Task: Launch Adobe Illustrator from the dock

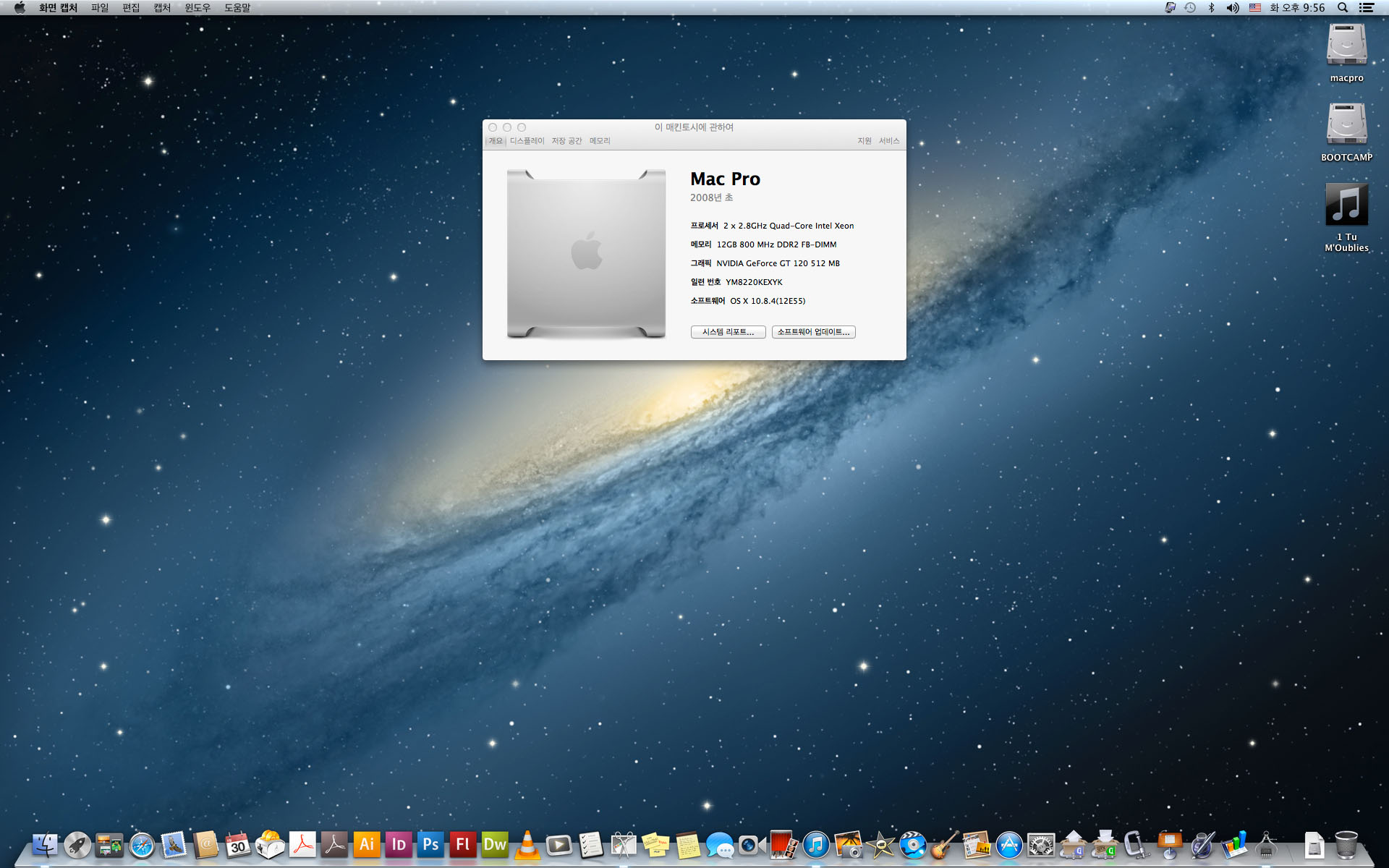Action: (x=367, y=845)
